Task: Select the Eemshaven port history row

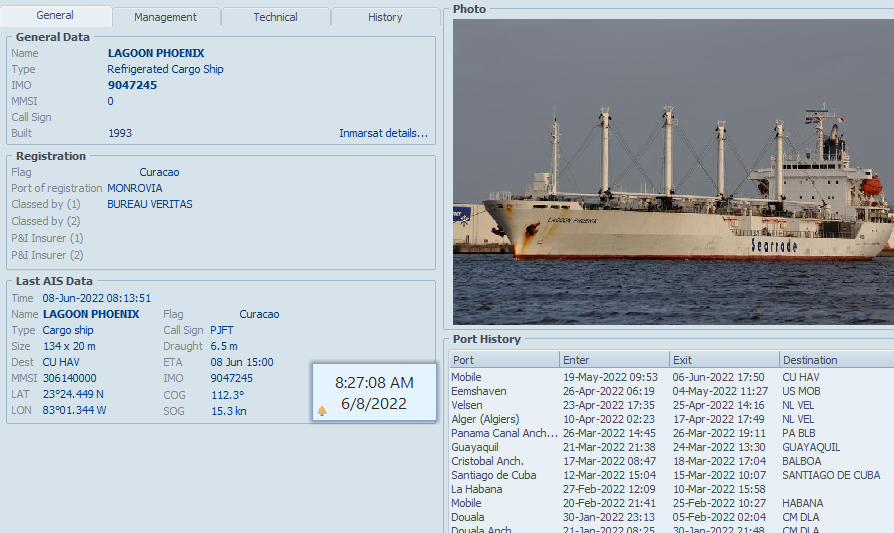Action: tap(672, 392)
